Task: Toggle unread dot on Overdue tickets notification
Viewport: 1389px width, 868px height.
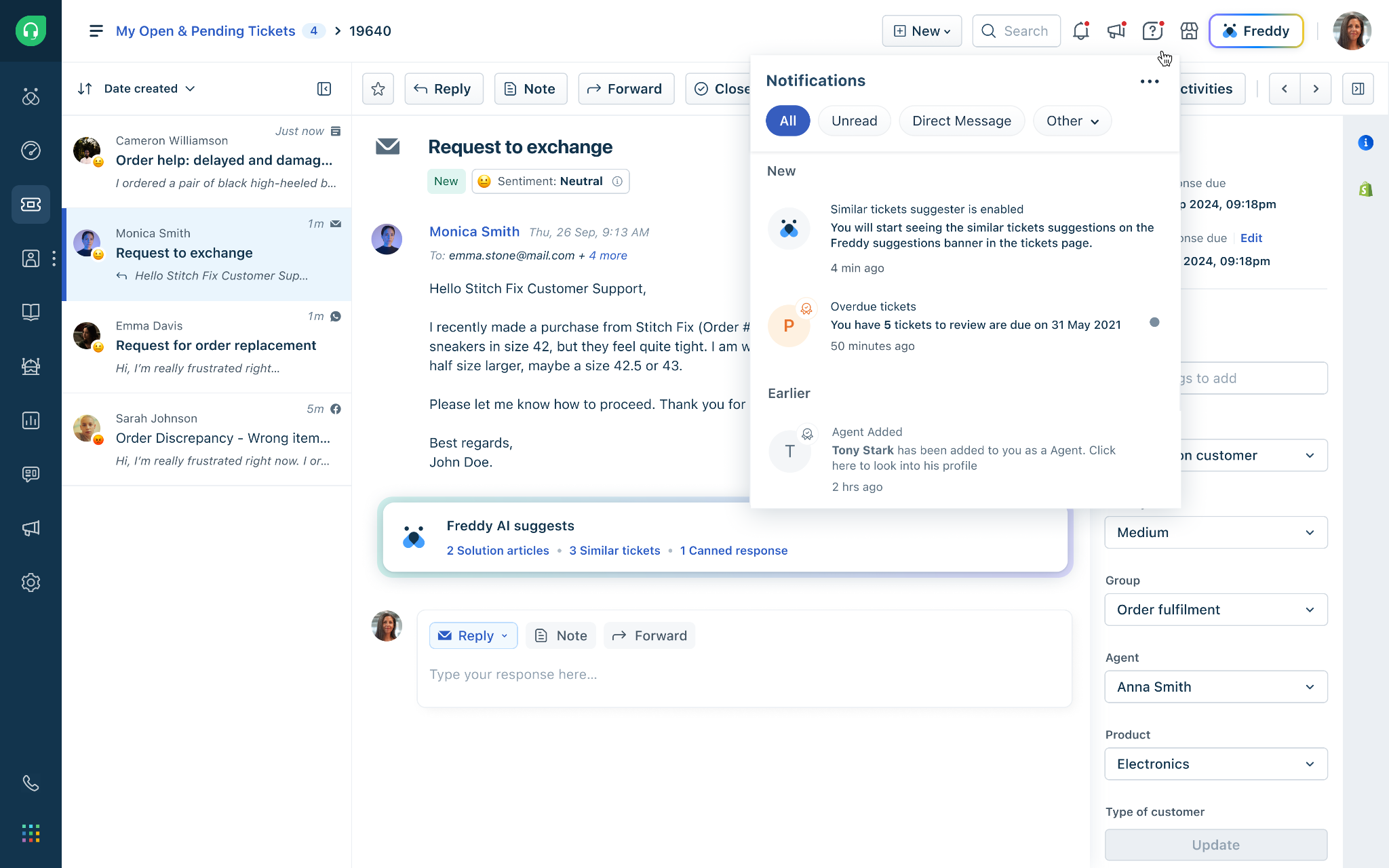Action: click(1154, 323)
